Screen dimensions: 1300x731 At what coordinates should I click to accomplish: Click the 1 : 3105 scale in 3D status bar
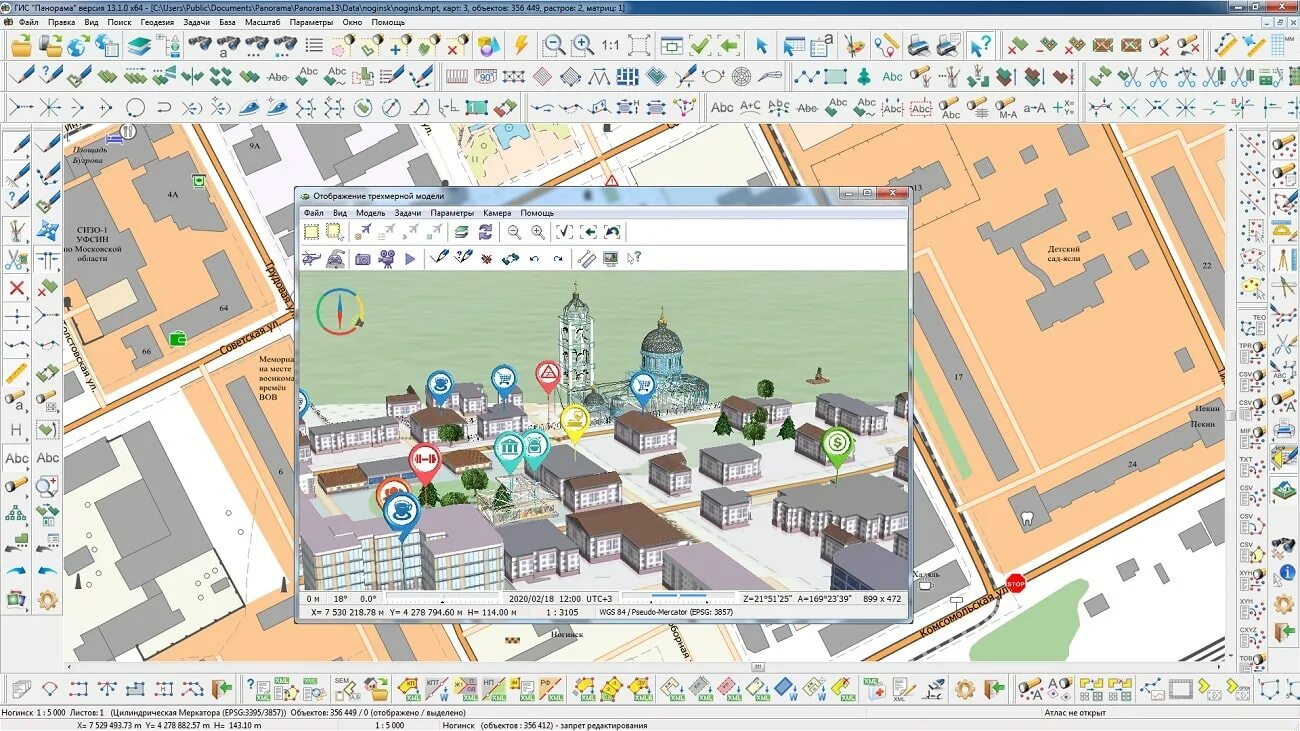pyautogui.click(x=561, y=611)
